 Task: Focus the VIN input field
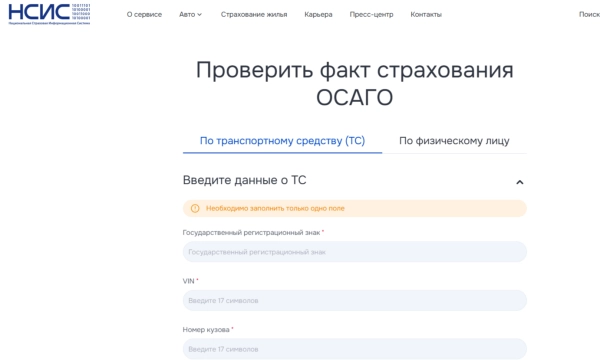click(x=355, y=300)
